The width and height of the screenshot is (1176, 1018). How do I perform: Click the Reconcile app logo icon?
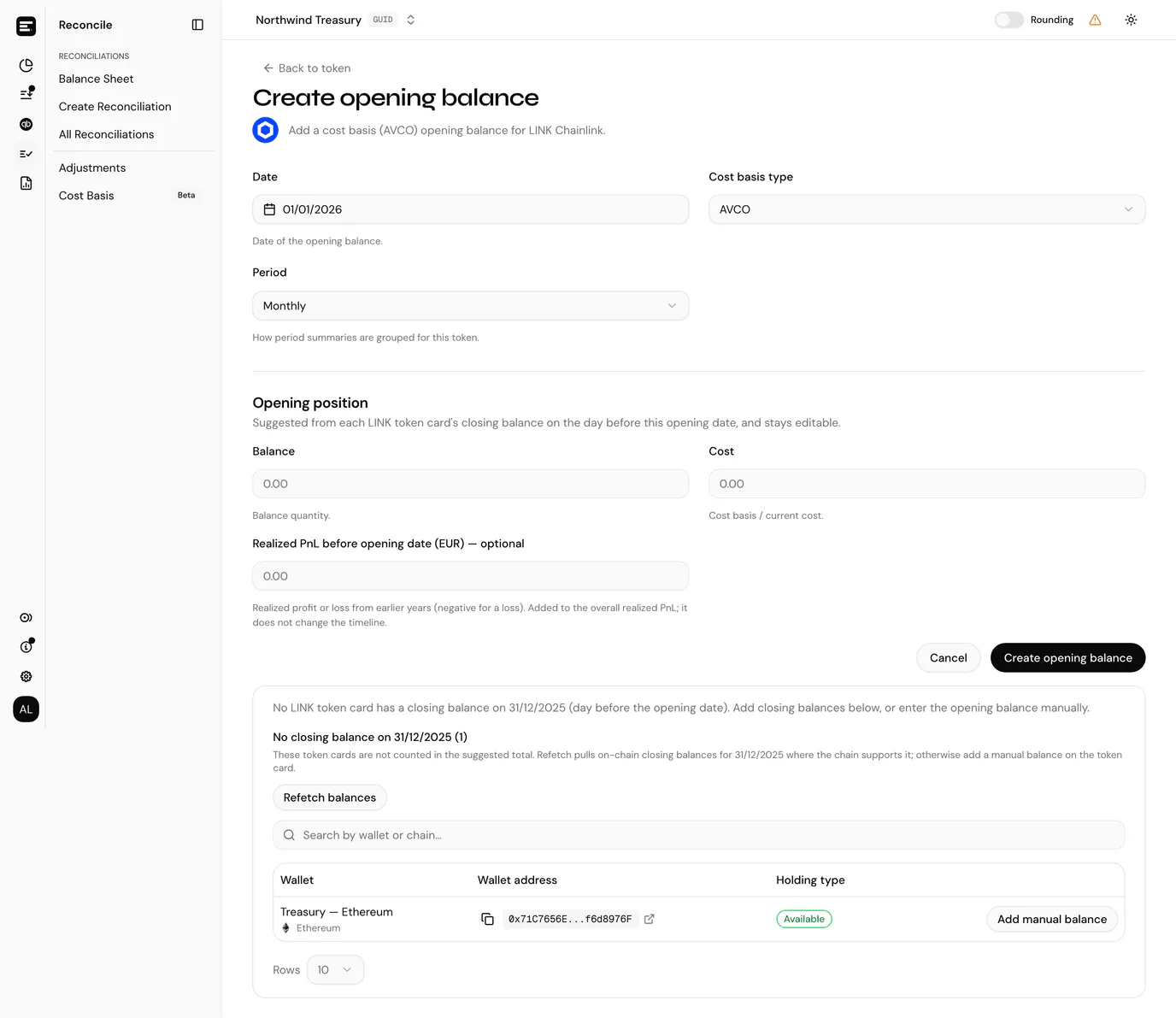(26, 26)
